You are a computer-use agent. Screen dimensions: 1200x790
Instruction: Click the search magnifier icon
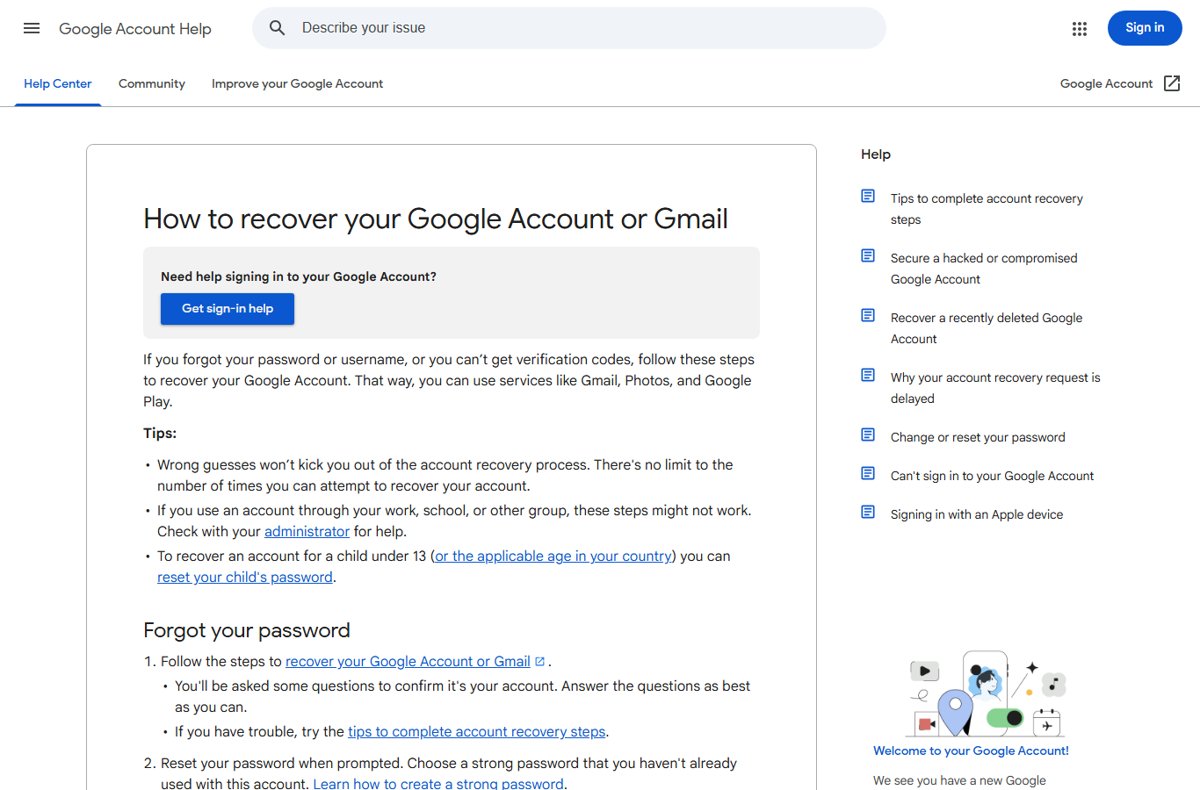pos(278,28)
